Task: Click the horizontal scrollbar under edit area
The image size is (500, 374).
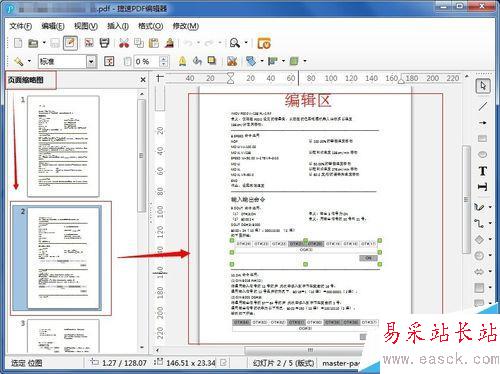Action: (310, 350)
